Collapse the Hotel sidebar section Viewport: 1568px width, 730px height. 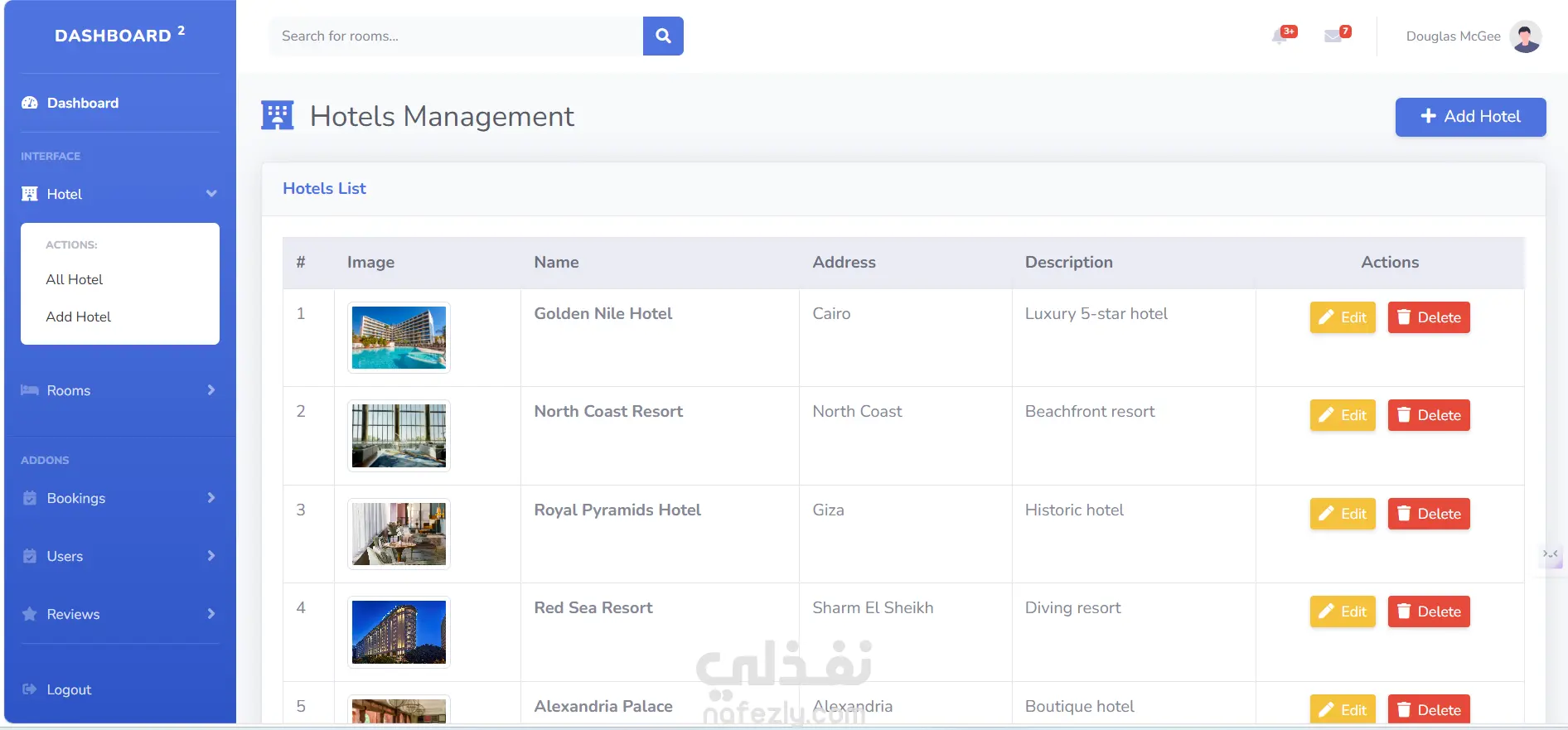click(211, 194)
